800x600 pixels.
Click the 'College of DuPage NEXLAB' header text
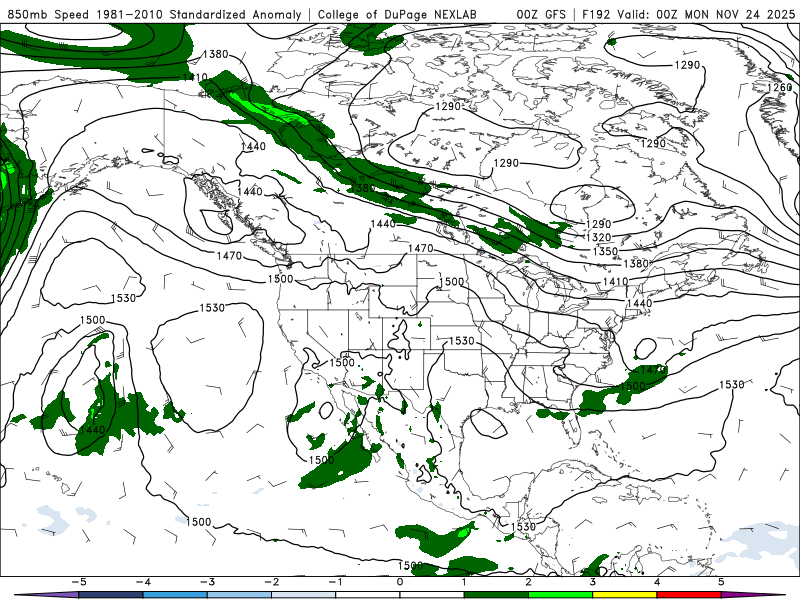pos(397,14)
